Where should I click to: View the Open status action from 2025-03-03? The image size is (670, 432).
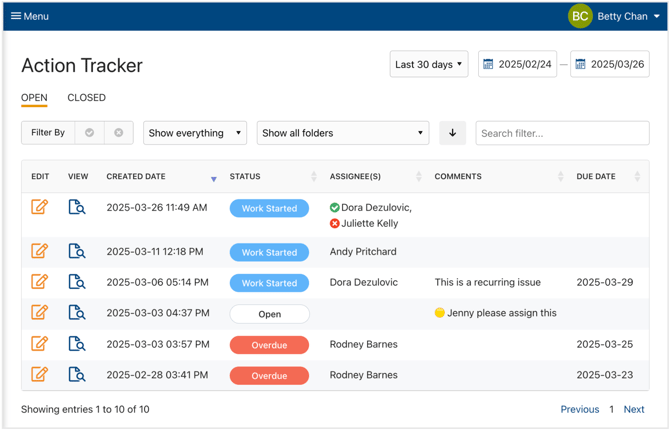(x=77, y=313)
